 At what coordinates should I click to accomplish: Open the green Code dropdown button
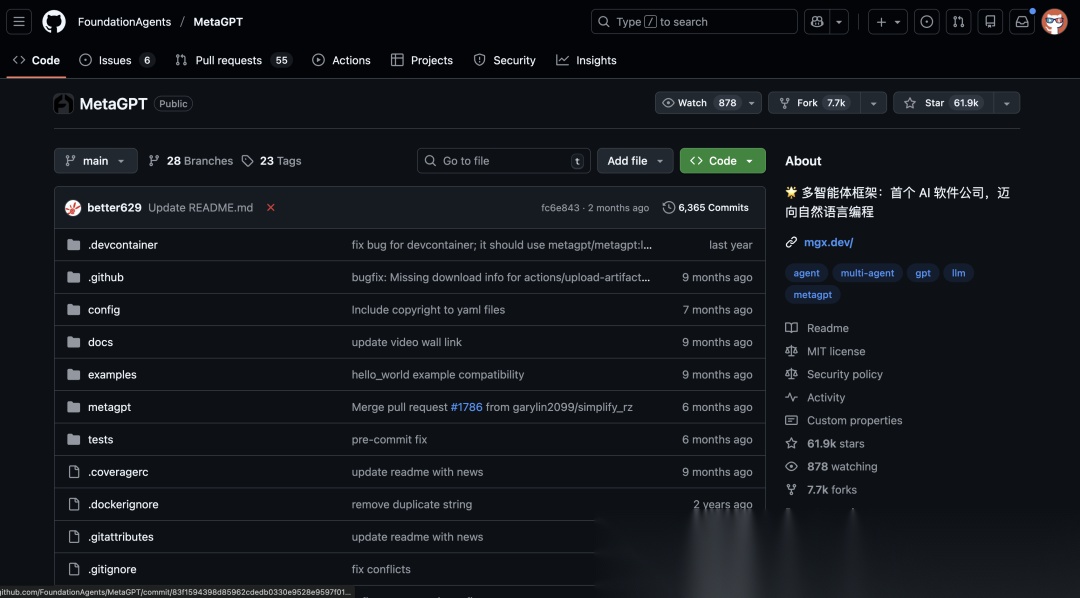pyautogui.click(x=723, y=161)
